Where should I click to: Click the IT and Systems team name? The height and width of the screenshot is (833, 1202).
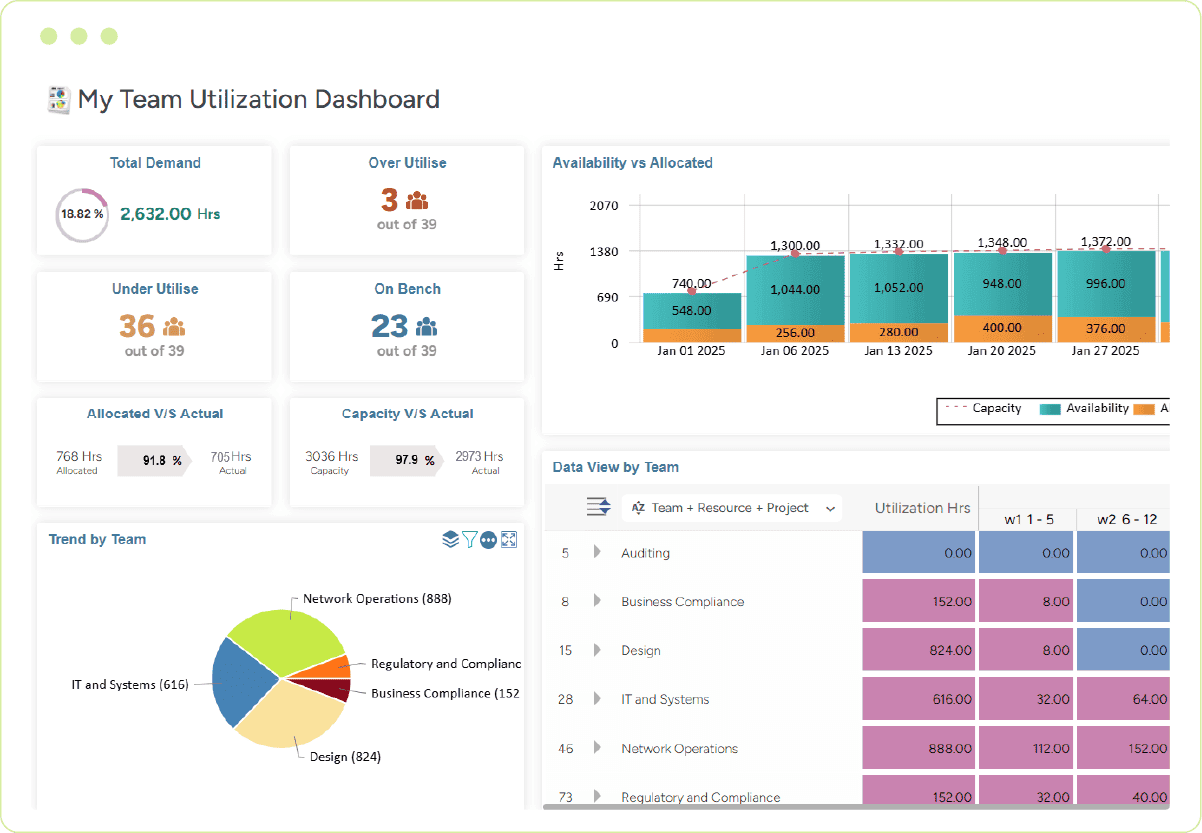coord(665,699)
